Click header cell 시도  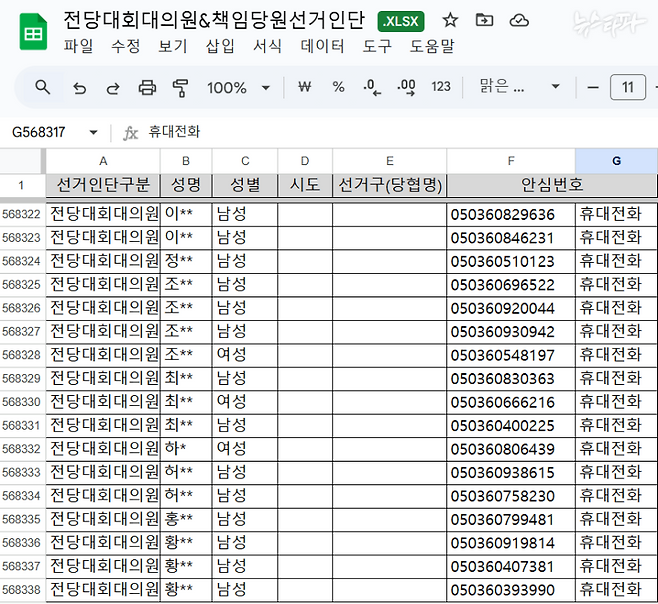305,185
